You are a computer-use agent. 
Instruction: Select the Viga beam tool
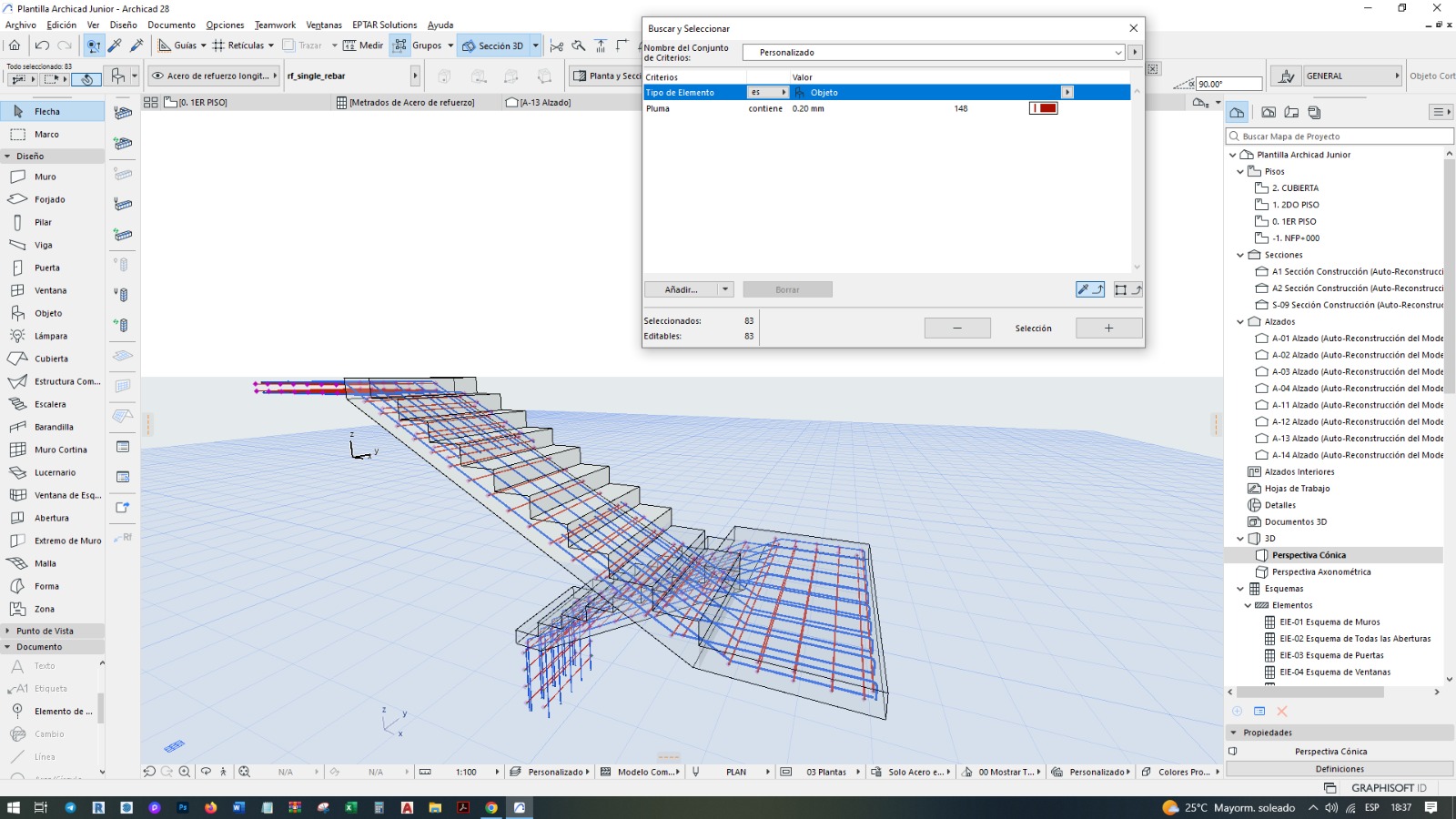click(52, 245)
